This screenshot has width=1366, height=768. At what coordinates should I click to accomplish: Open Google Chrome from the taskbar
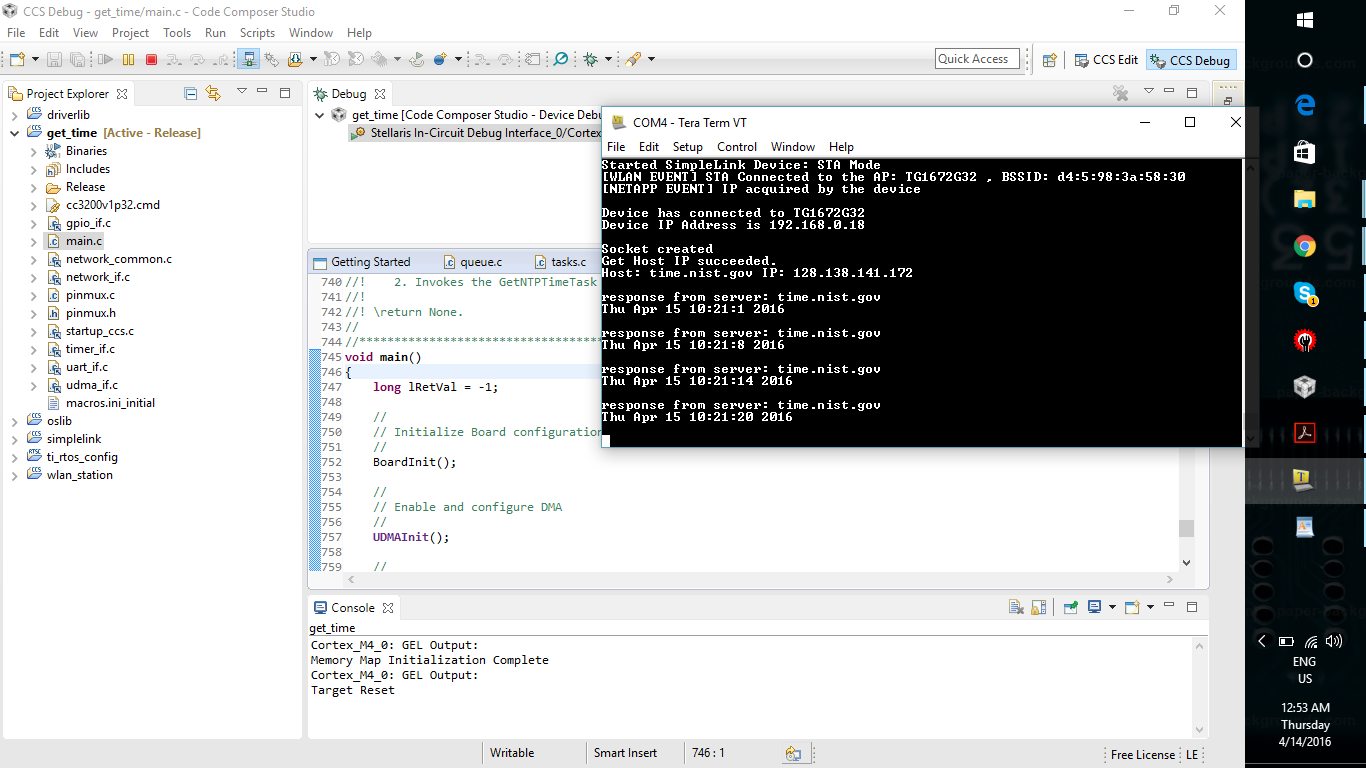(x=1304, y=246)
